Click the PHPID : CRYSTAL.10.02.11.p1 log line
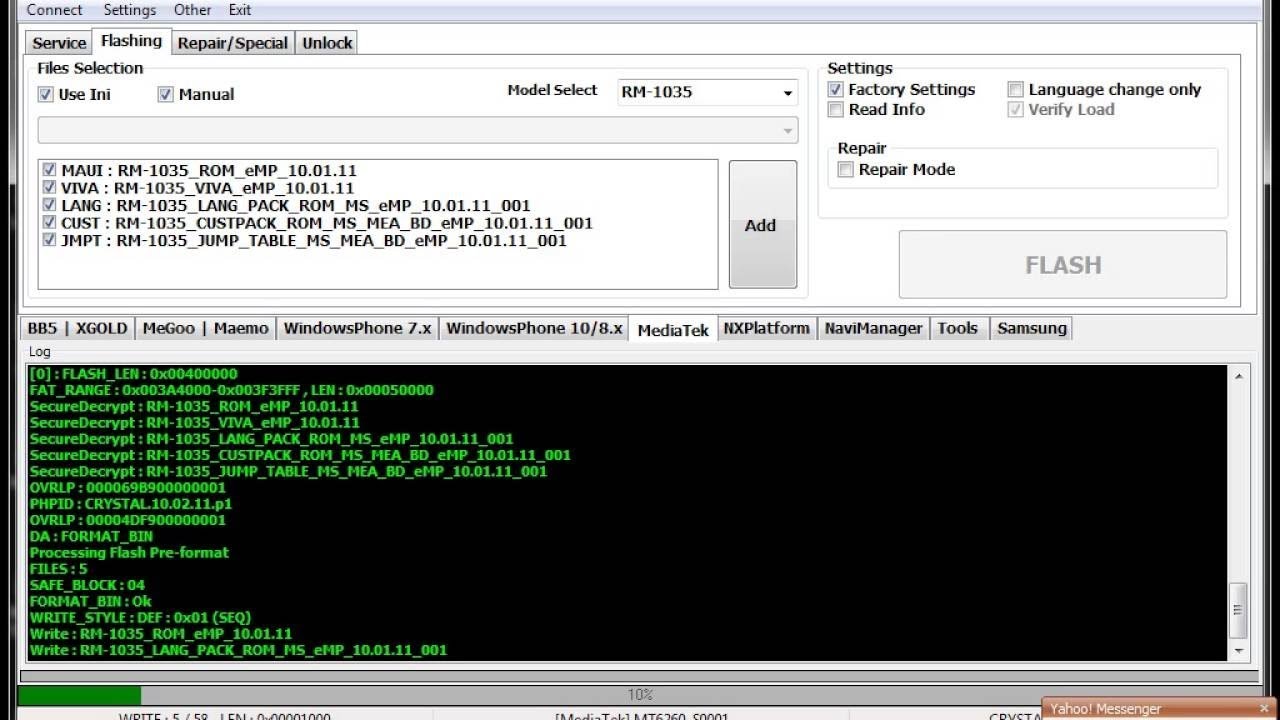The width and height of the screenshot is (1280, 720). pos(130,504)
